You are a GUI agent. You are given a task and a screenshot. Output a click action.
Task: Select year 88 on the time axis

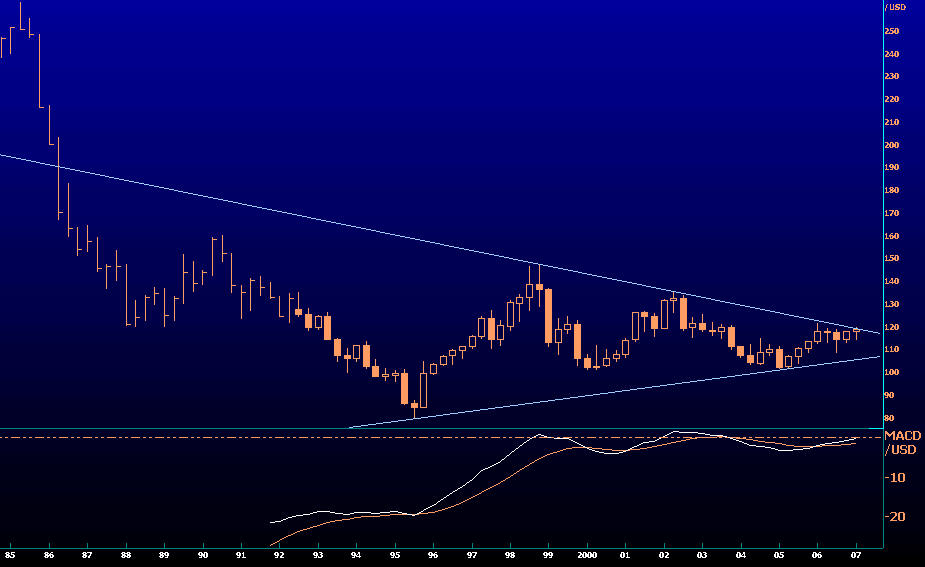pos(126,555)
